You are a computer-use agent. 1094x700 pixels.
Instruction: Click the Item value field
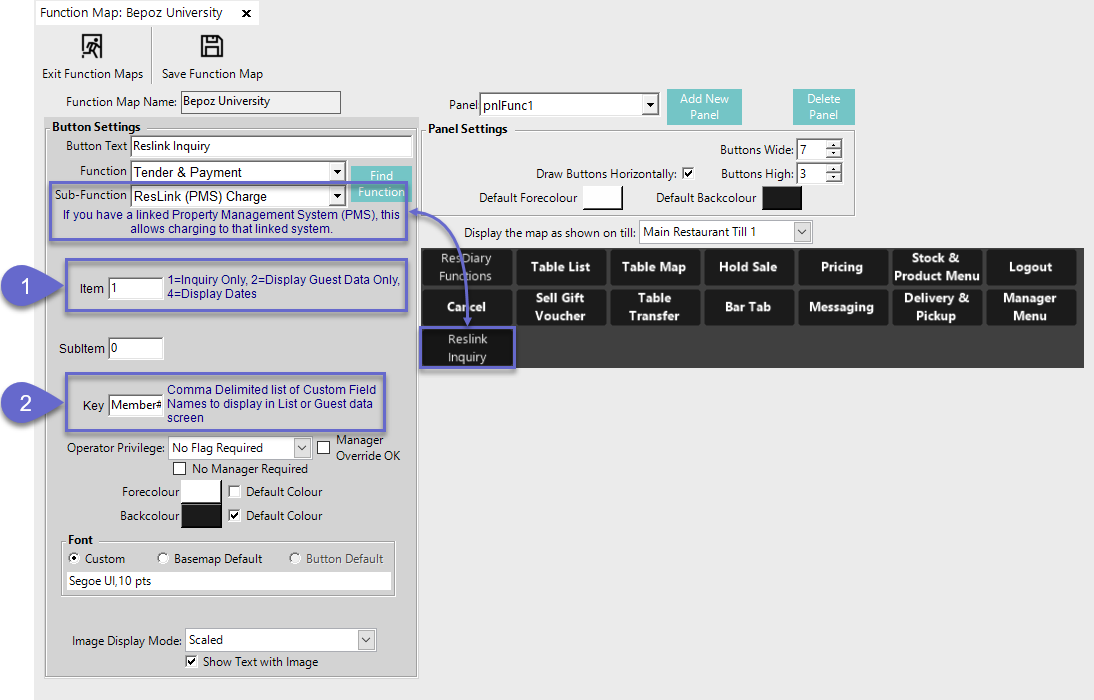(136, 288)
